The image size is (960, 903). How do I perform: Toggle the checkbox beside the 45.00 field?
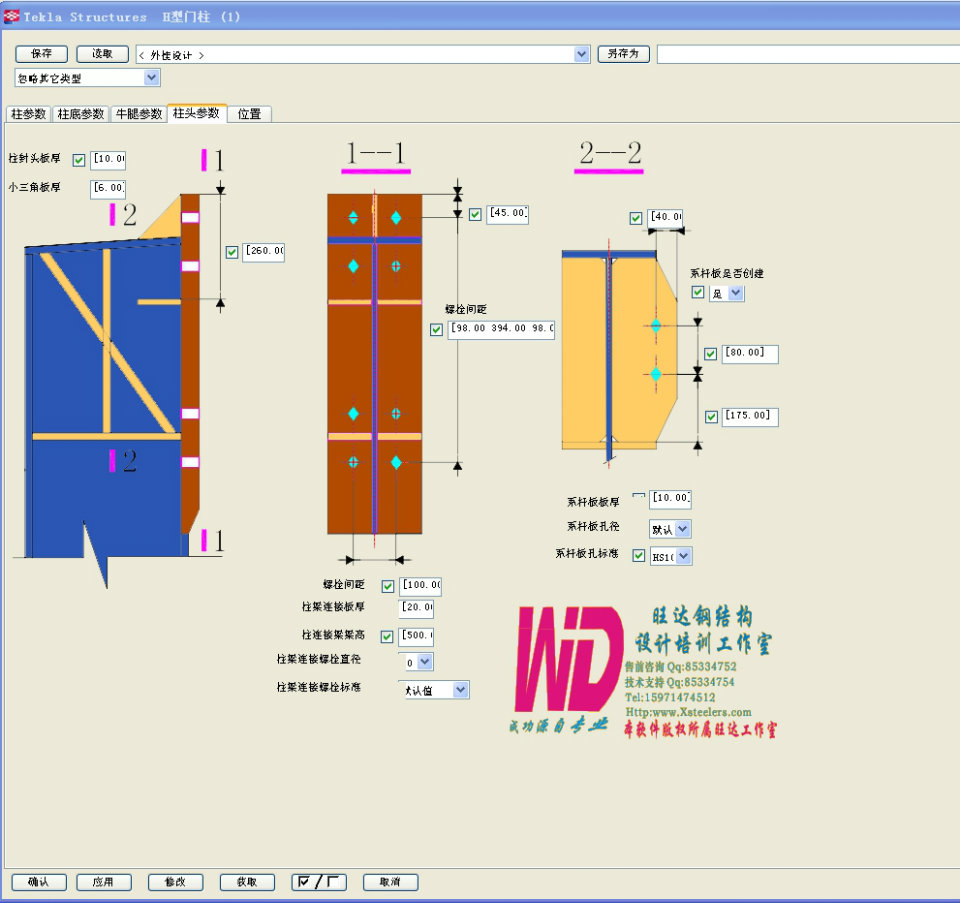(x=475, y=214)
